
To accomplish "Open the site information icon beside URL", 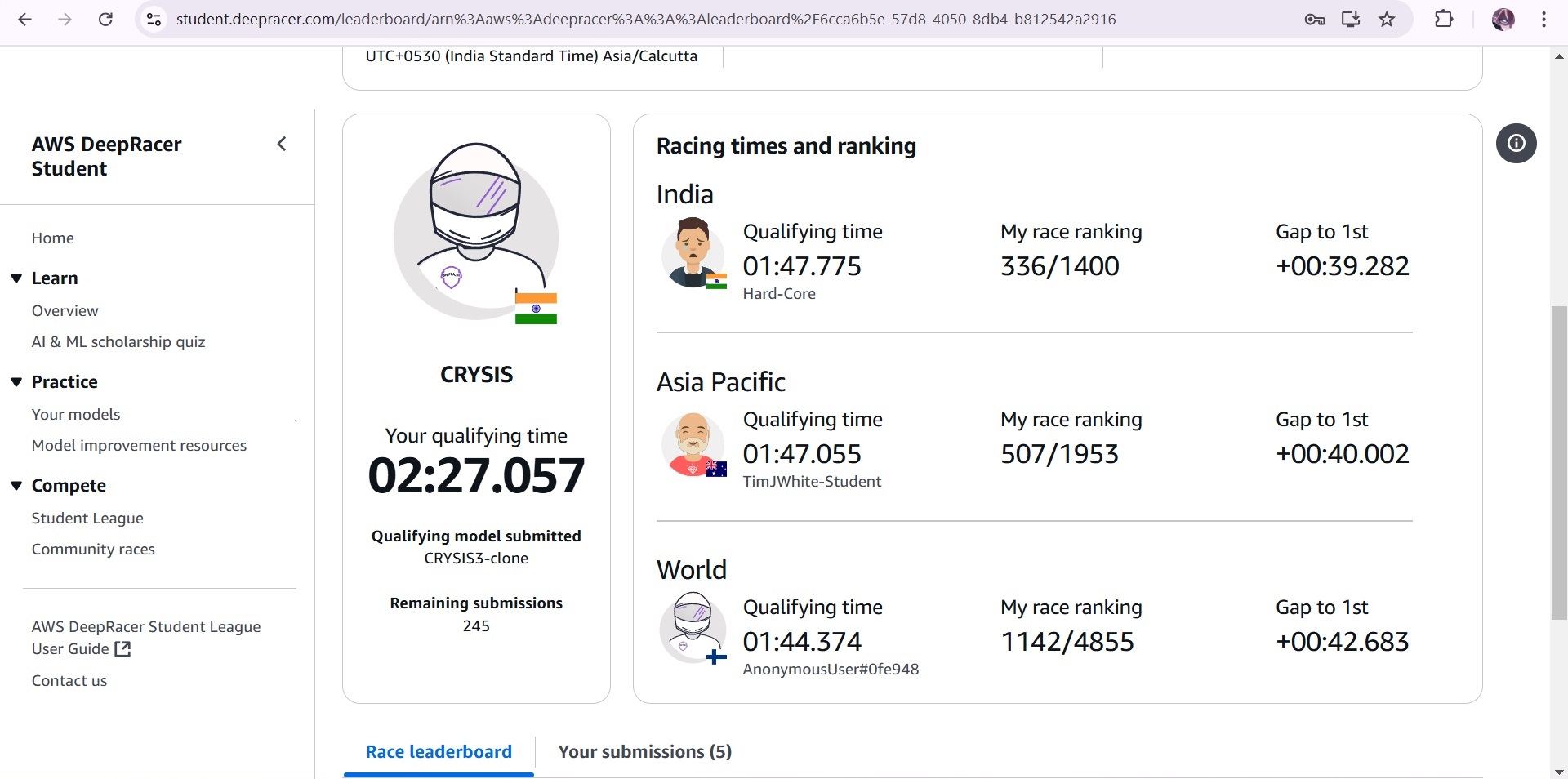I will (x=154, y=20).
